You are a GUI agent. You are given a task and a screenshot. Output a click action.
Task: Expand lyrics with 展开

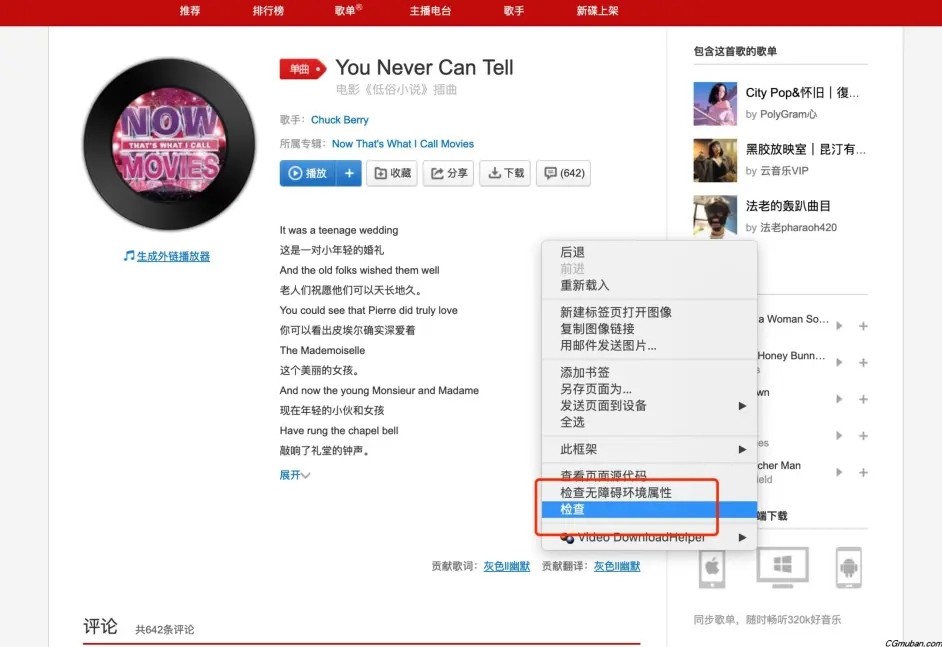(x=294, y=475)
